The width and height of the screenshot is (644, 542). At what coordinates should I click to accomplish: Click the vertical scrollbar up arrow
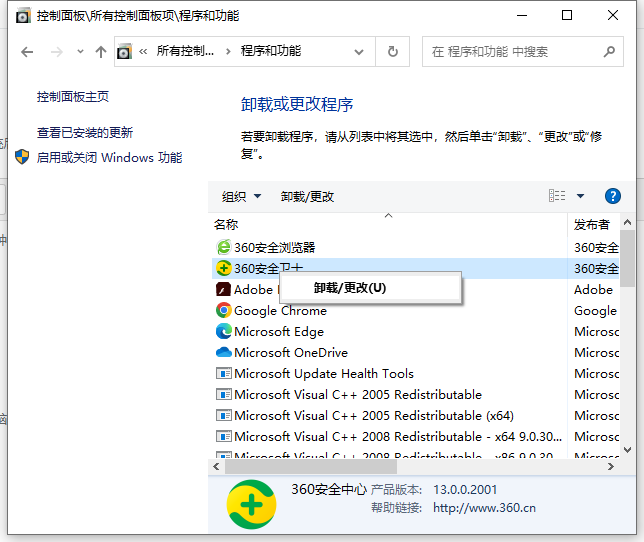(x=627, y=223)
